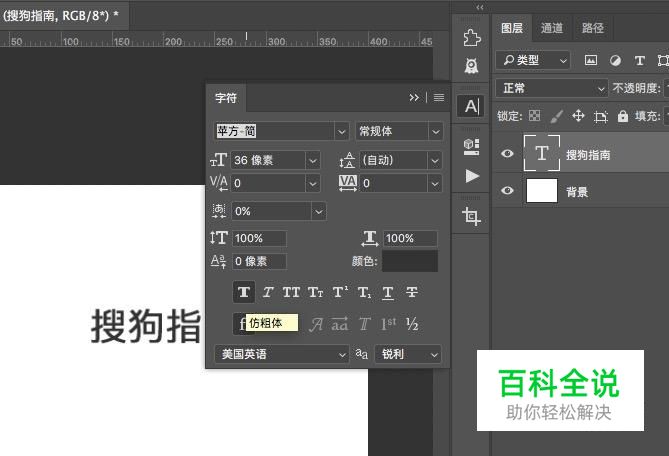Click the baseline shift 0 像素 field

259,261
